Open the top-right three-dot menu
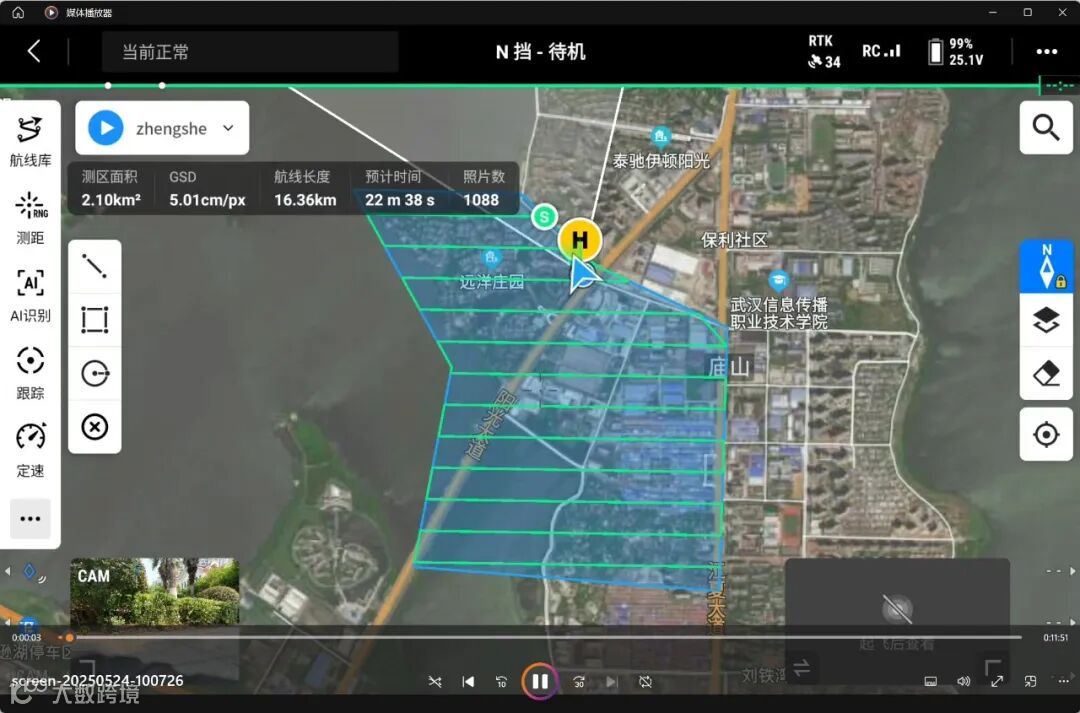This screenshot has width=1080, height=713. [x=1046, y=52]
